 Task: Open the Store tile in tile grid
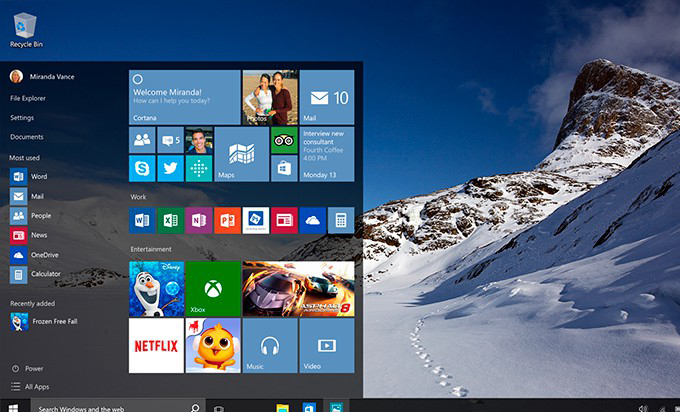pyautogui.click(x=284, y=168)
